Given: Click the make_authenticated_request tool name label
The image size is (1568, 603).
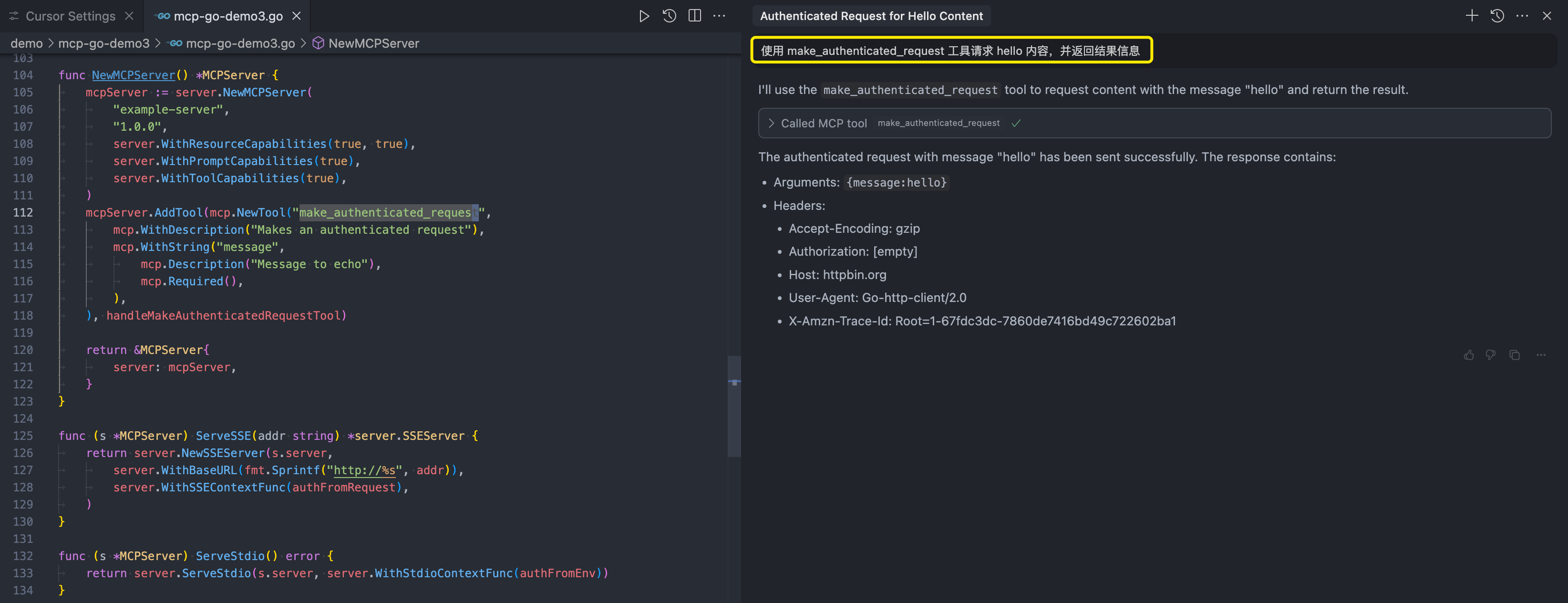Looking at the screenshot, I should (938, 123).
